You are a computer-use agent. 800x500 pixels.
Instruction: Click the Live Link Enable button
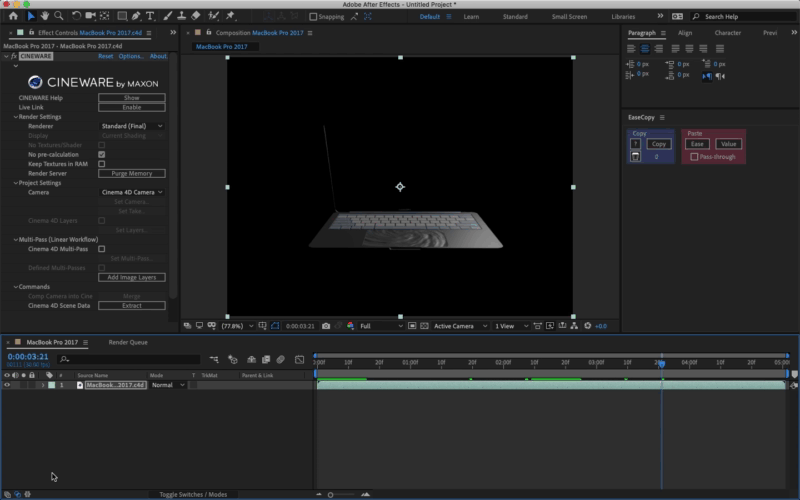132,107
